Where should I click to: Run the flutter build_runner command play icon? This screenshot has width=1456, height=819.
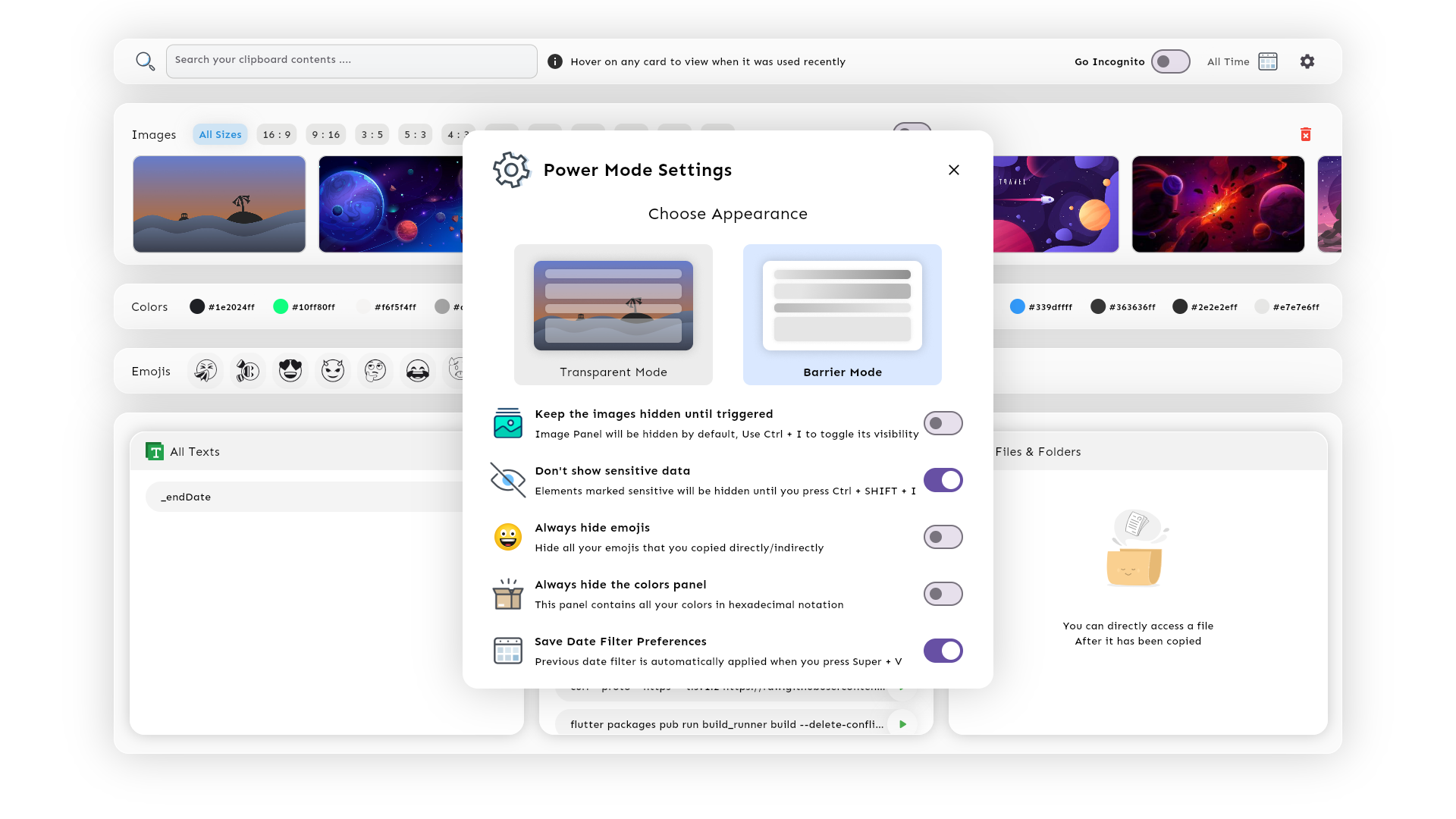[x=902, y=724]
